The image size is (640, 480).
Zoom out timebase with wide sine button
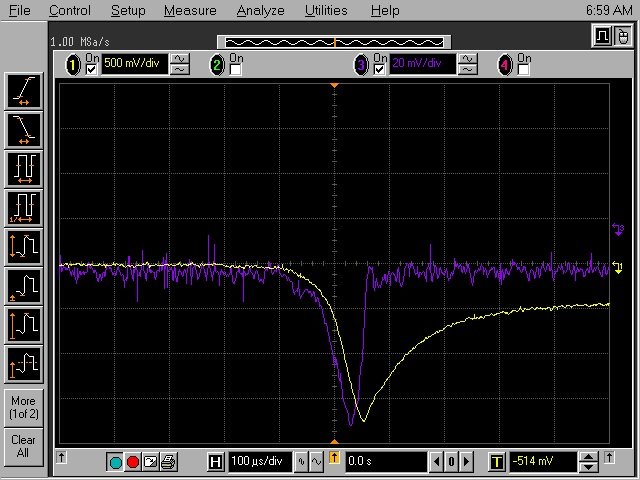(316, 462)
